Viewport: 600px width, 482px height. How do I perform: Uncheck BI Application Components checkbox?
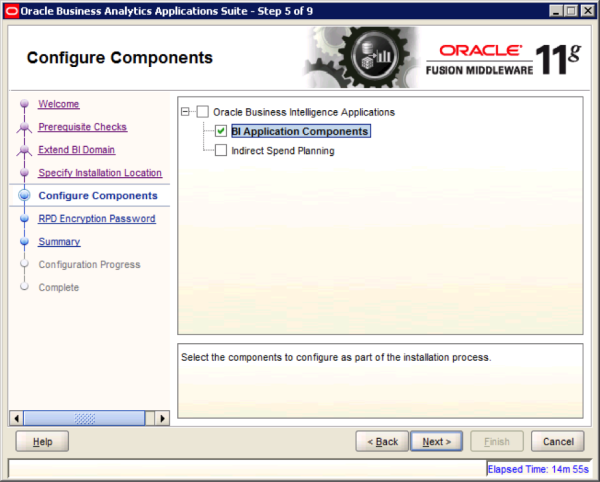(x=221, y=131)
